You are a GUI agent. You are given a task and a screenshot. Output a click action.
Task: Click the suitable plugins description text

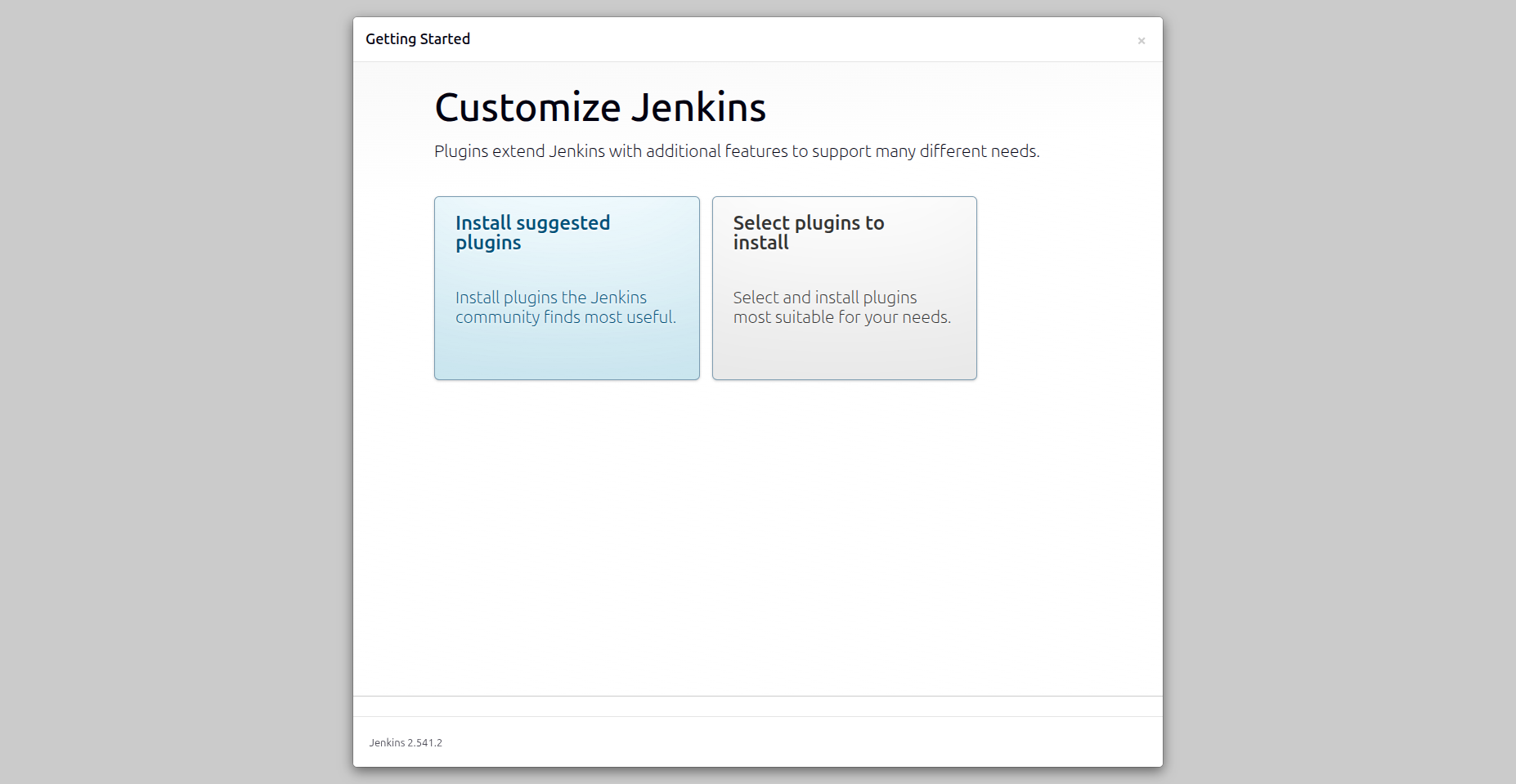[x=841, y=307]
